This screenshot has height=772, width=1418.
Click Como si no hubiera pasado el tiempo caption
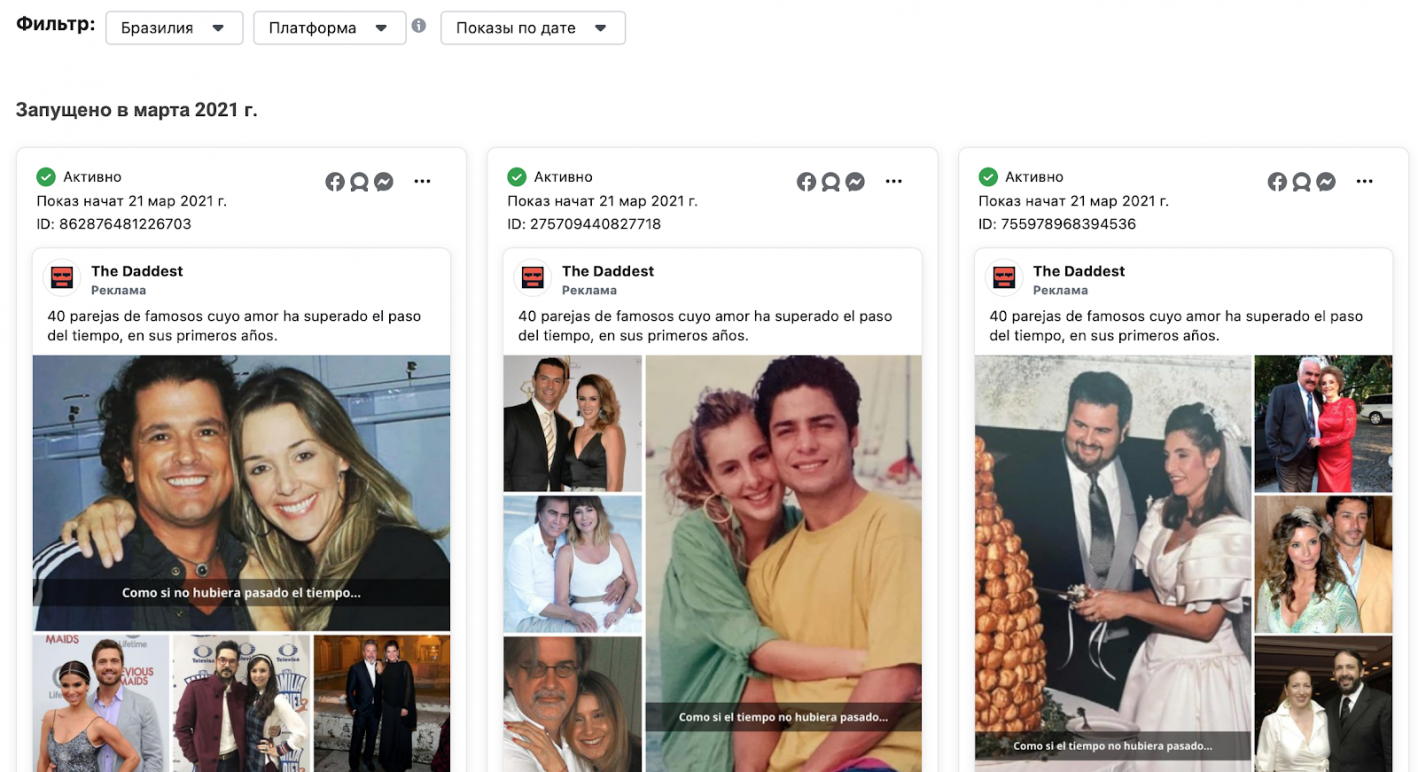click(241, 593)
